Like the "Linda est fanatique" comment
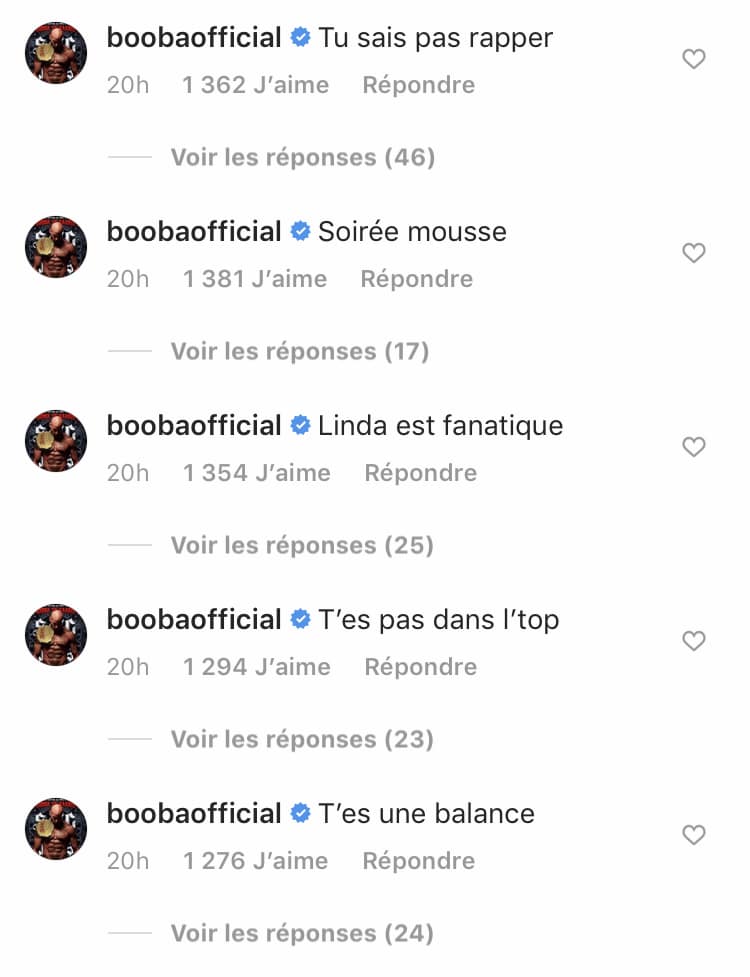The height and width of the screenshot is (977, 750). coord(693,447)
